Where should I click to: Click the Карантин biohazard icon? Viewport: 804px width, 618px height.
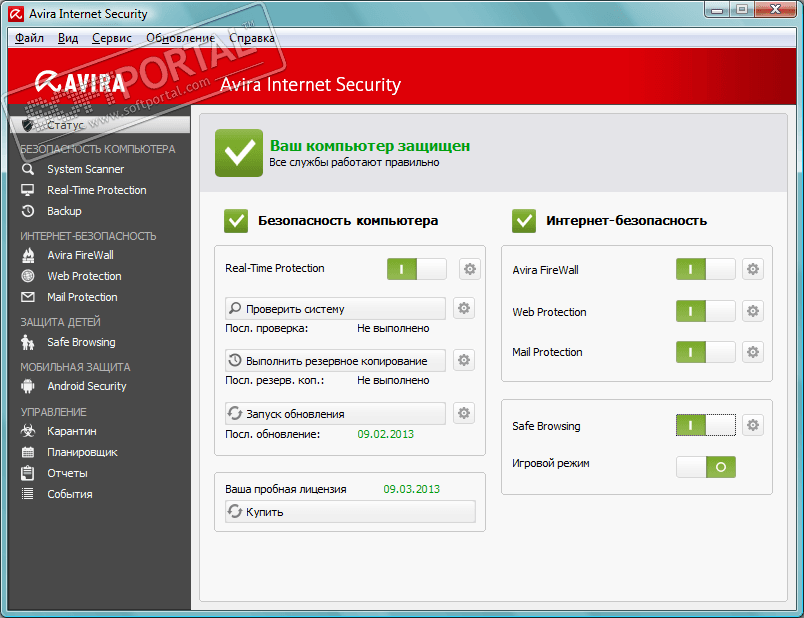[x=28, y=431]
